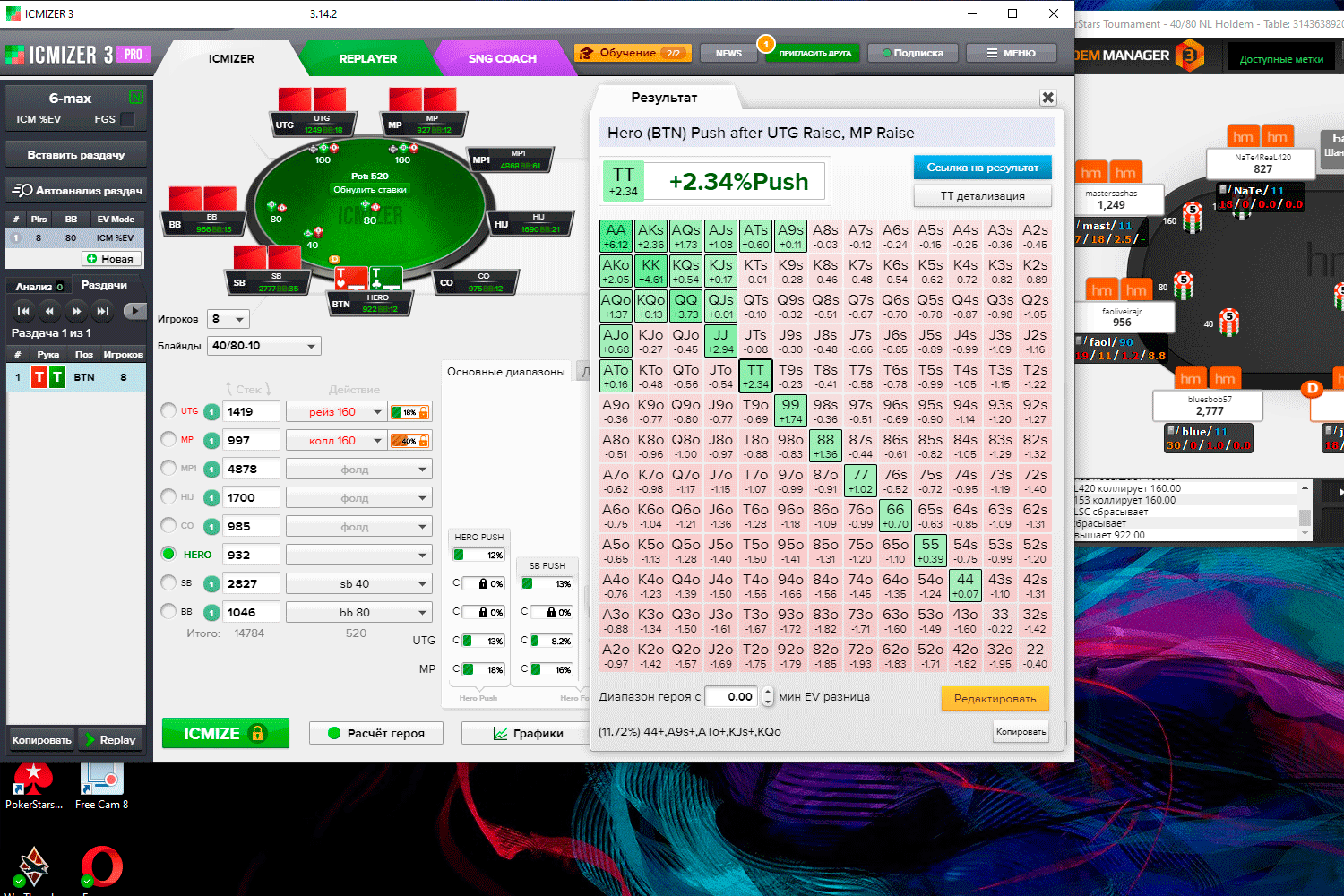
Task: Click the orange lock on UTG 18% range
Action: [424, 412]
